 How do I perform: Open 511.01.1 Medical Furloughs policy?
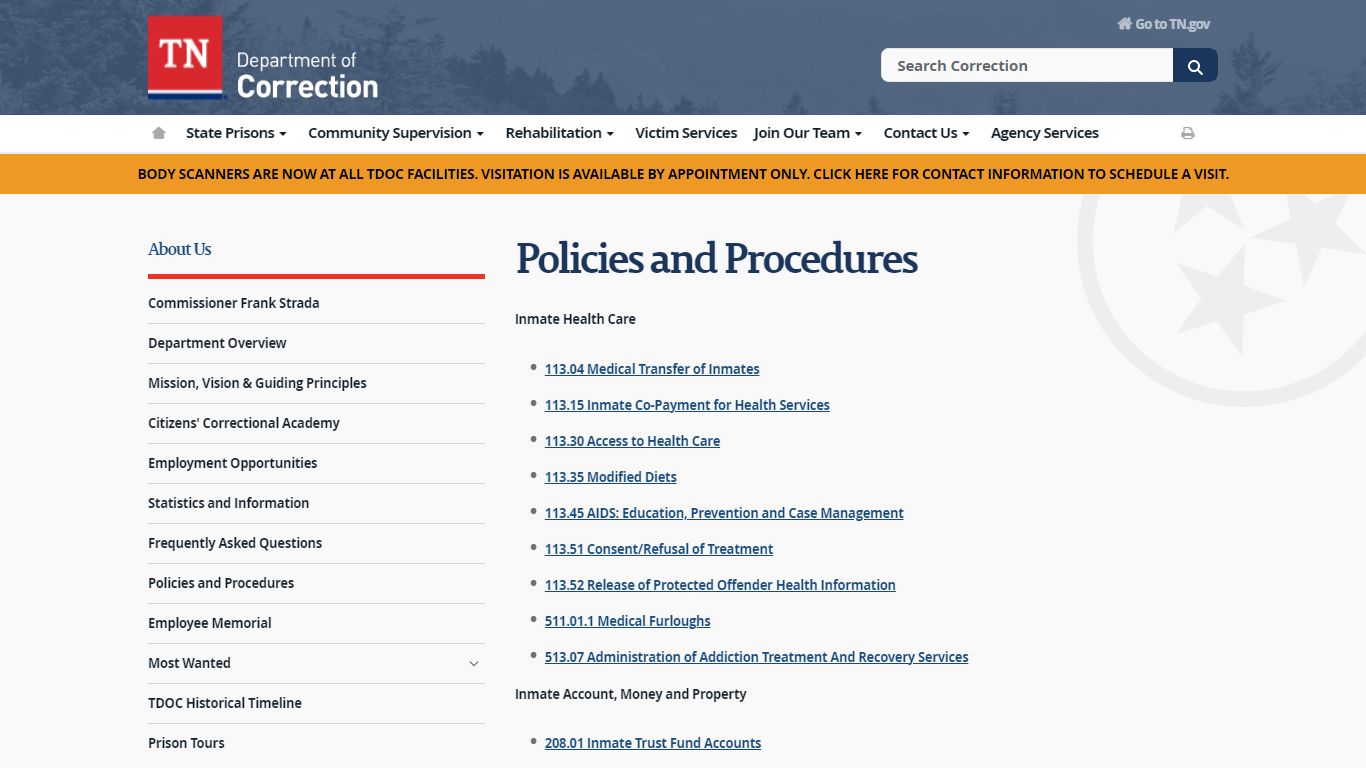(x=628, y=621)
